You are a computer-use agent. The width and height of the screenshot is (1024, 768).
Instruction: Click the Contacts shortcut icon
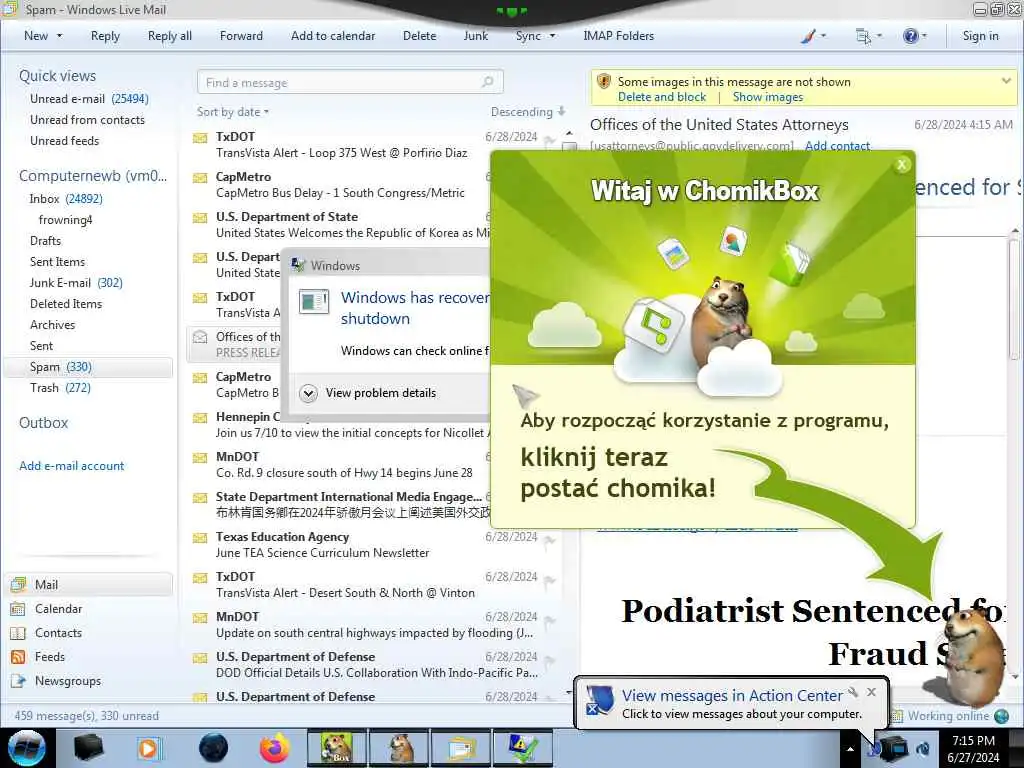pyautogui.click(x=18, y=633)
